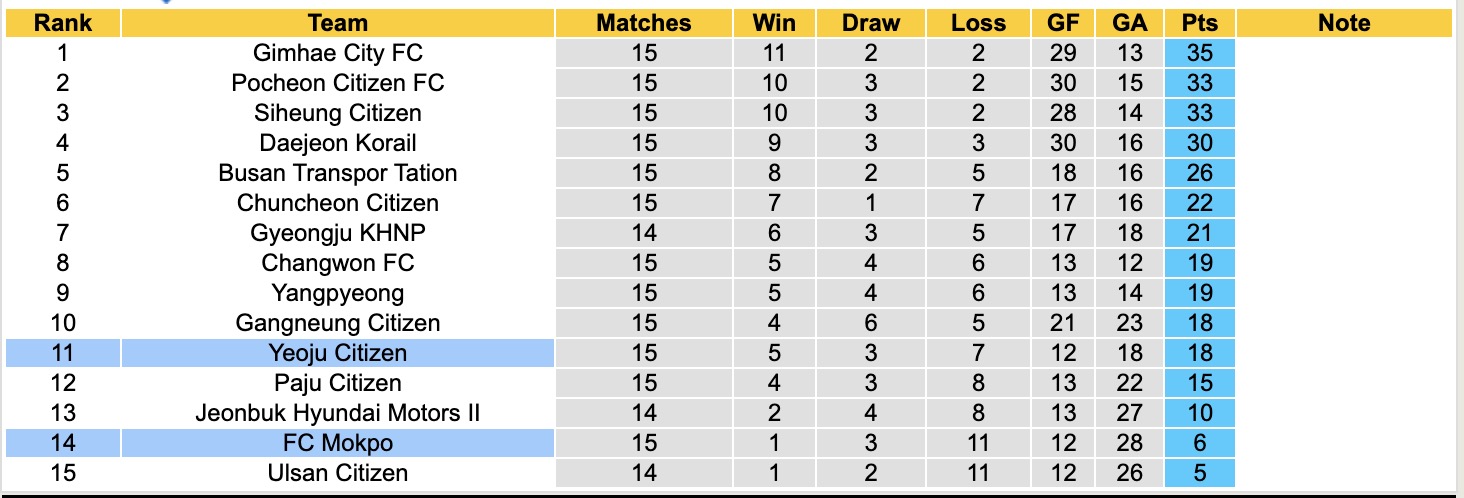Select the GA column header
This screenshot has width=1464, height=498.
(x=1130, y=23)
